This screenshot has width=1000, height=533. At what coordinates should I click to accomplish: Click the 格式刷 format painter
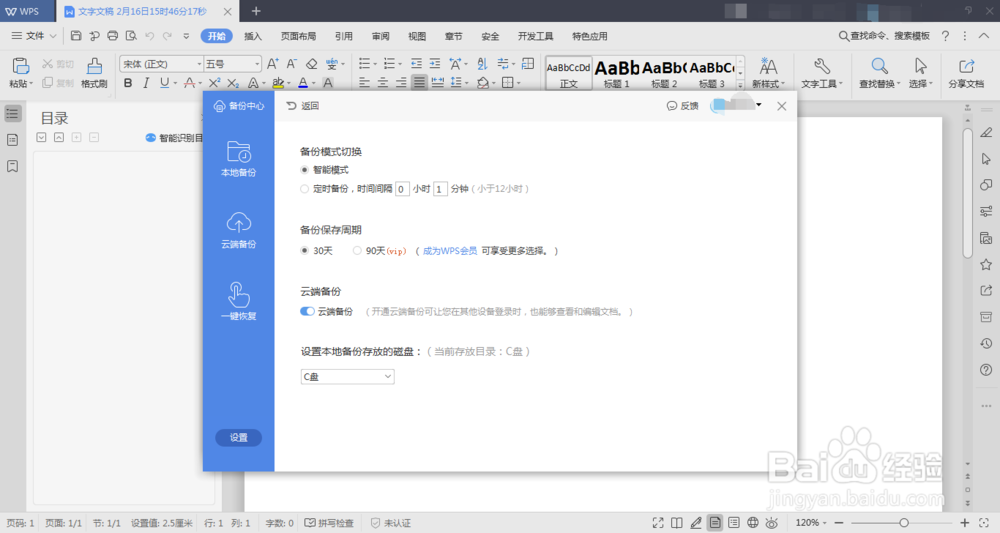[94, 72]
